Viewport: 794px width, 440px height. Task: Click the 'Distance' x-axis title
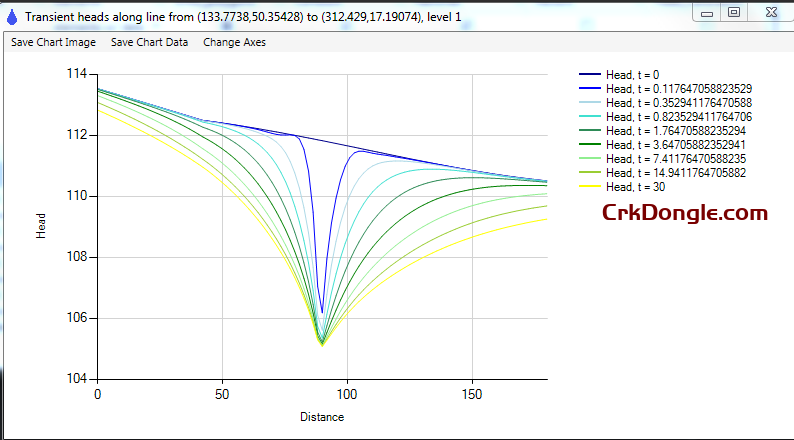click(x=322, y=416)
